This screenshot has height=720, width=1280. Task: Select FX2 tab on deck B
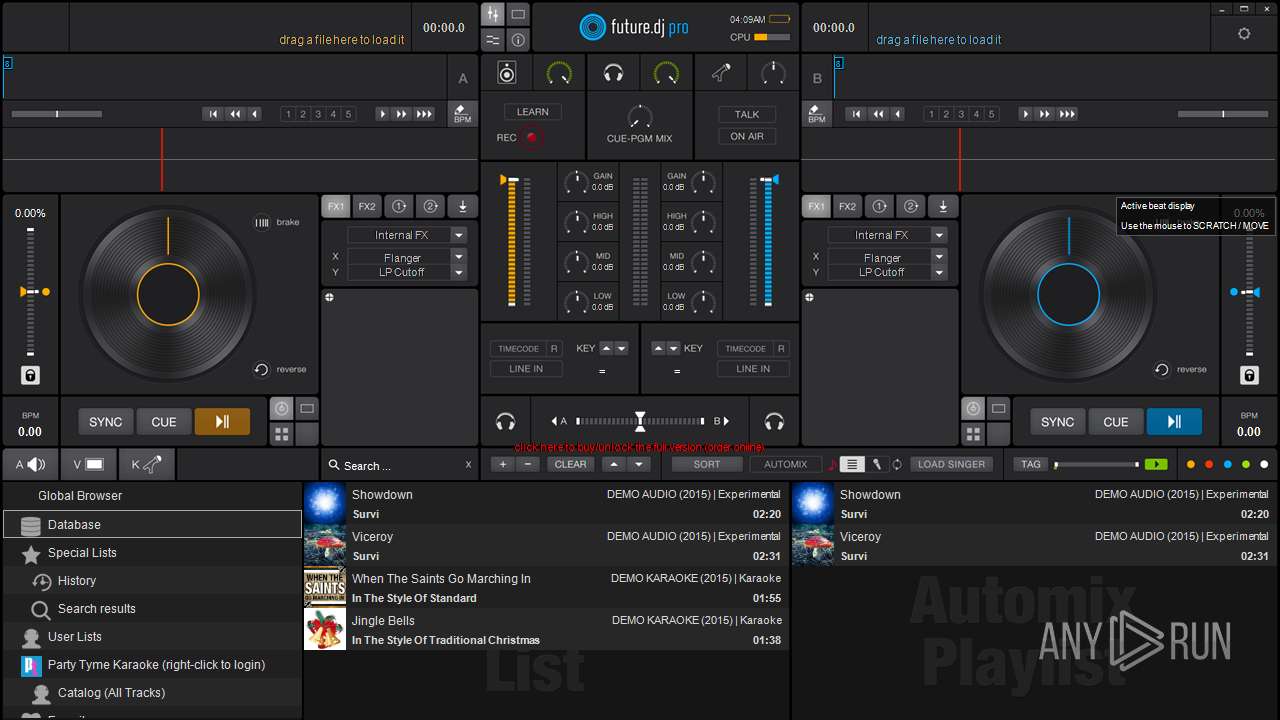847,206
